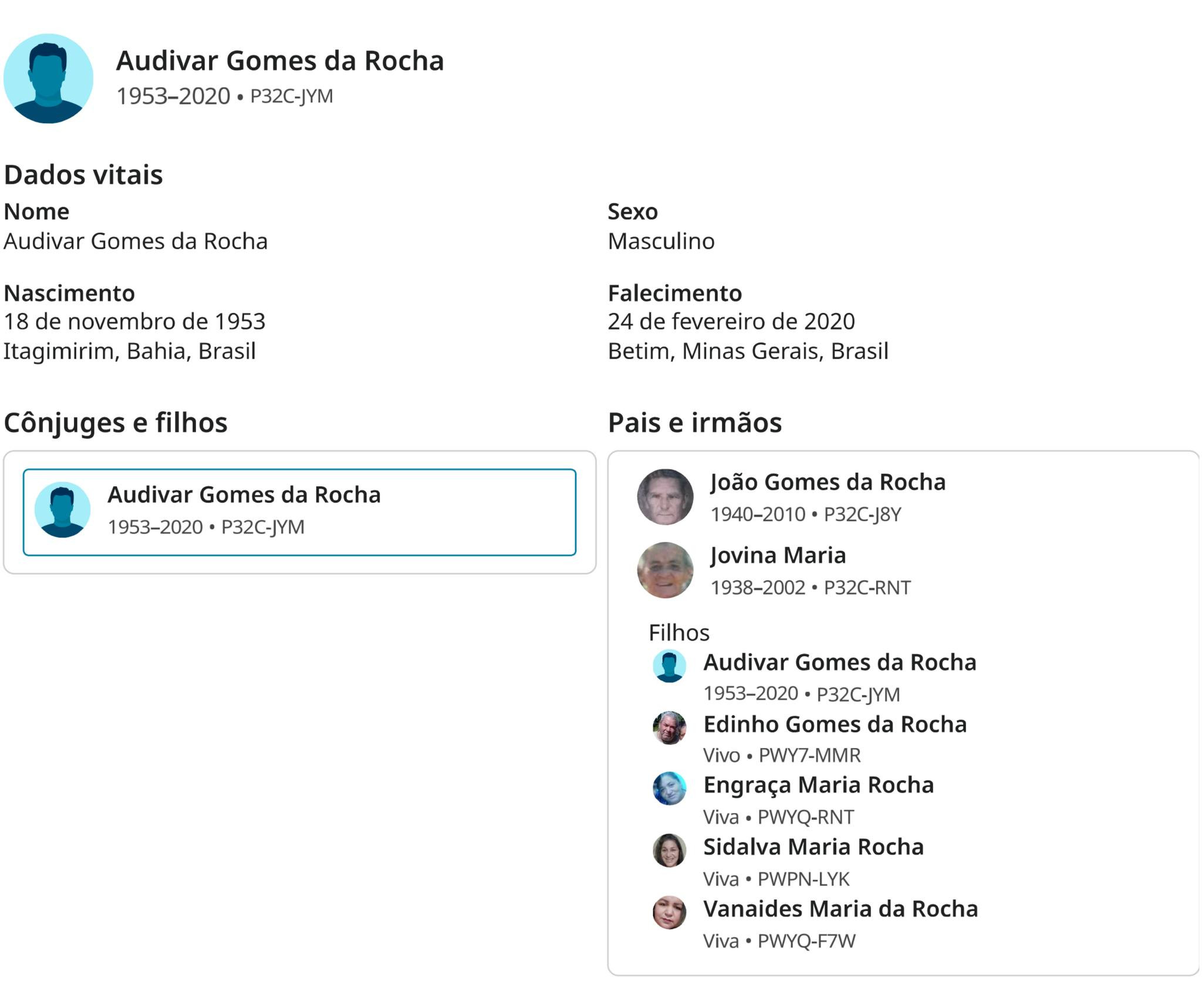Click the avatar icon in the spouse card
This screenshot has width=1202, height=1008.
62,510
